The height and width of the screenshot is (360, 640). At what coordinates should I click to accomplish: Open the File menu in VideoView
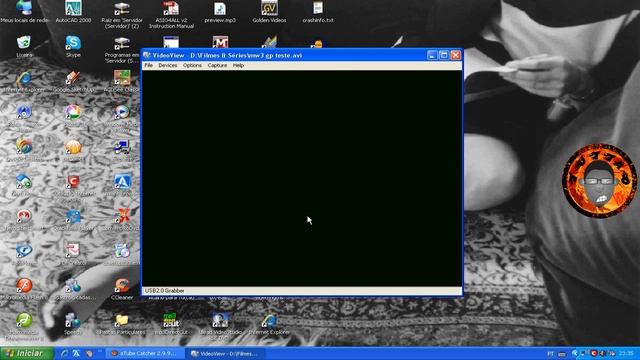tap(149, 65)
